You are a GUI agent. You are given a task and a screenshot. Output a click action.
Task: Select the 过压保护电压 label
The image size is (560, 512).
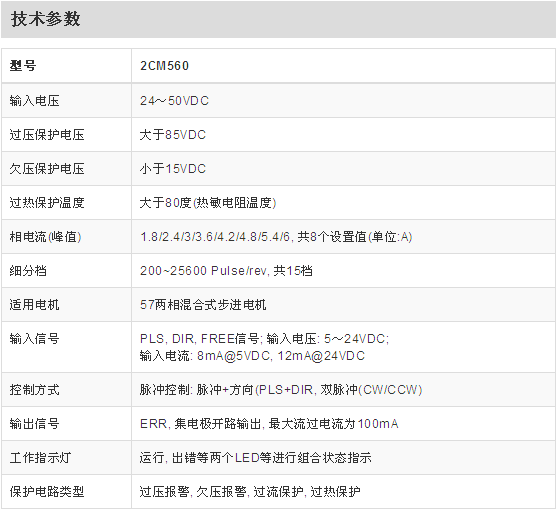[47, 135]
